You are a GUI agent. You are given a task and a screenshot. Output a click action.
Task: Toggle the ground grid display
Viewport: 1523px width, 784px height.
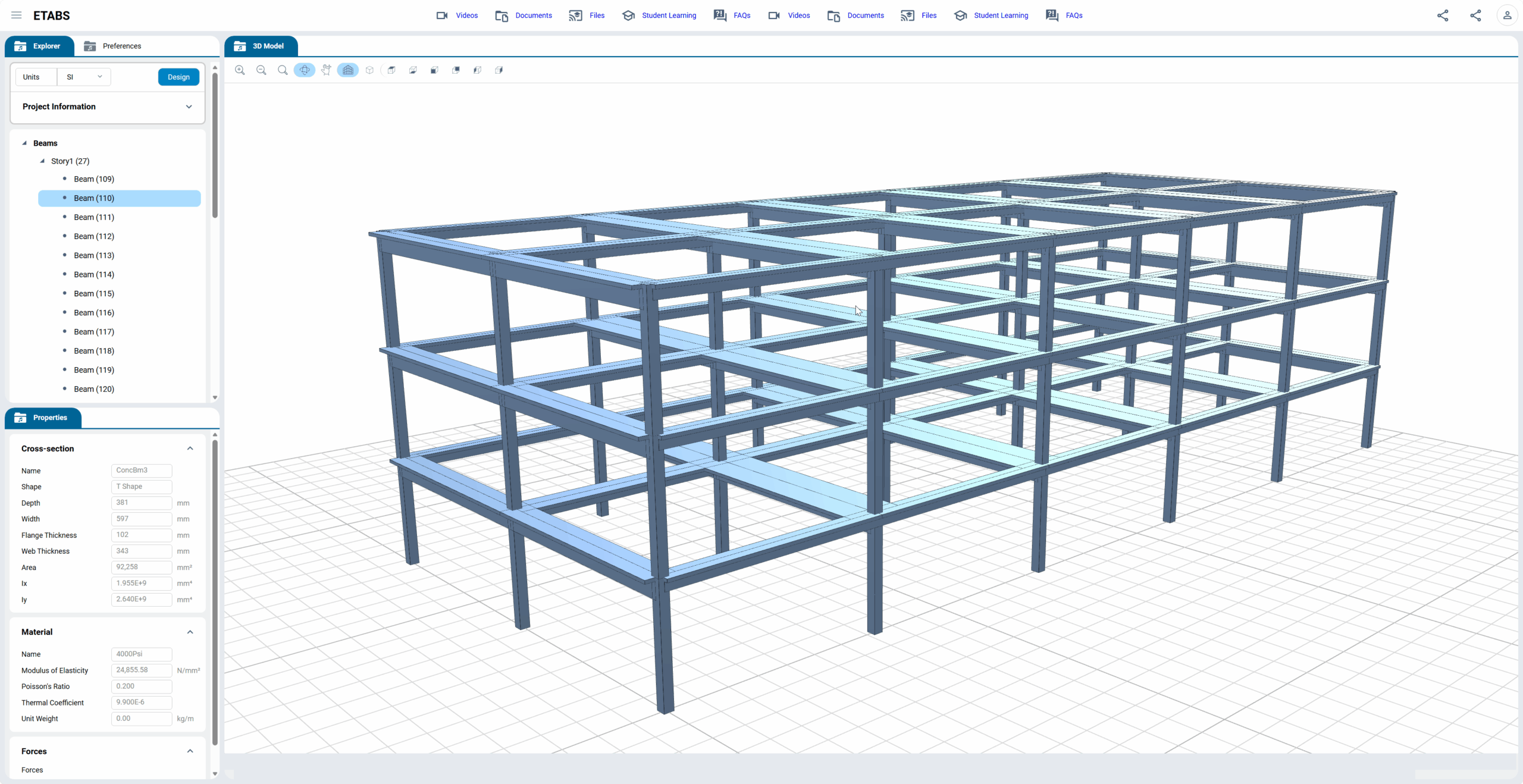pyautogui.click(x=348, y=70)
